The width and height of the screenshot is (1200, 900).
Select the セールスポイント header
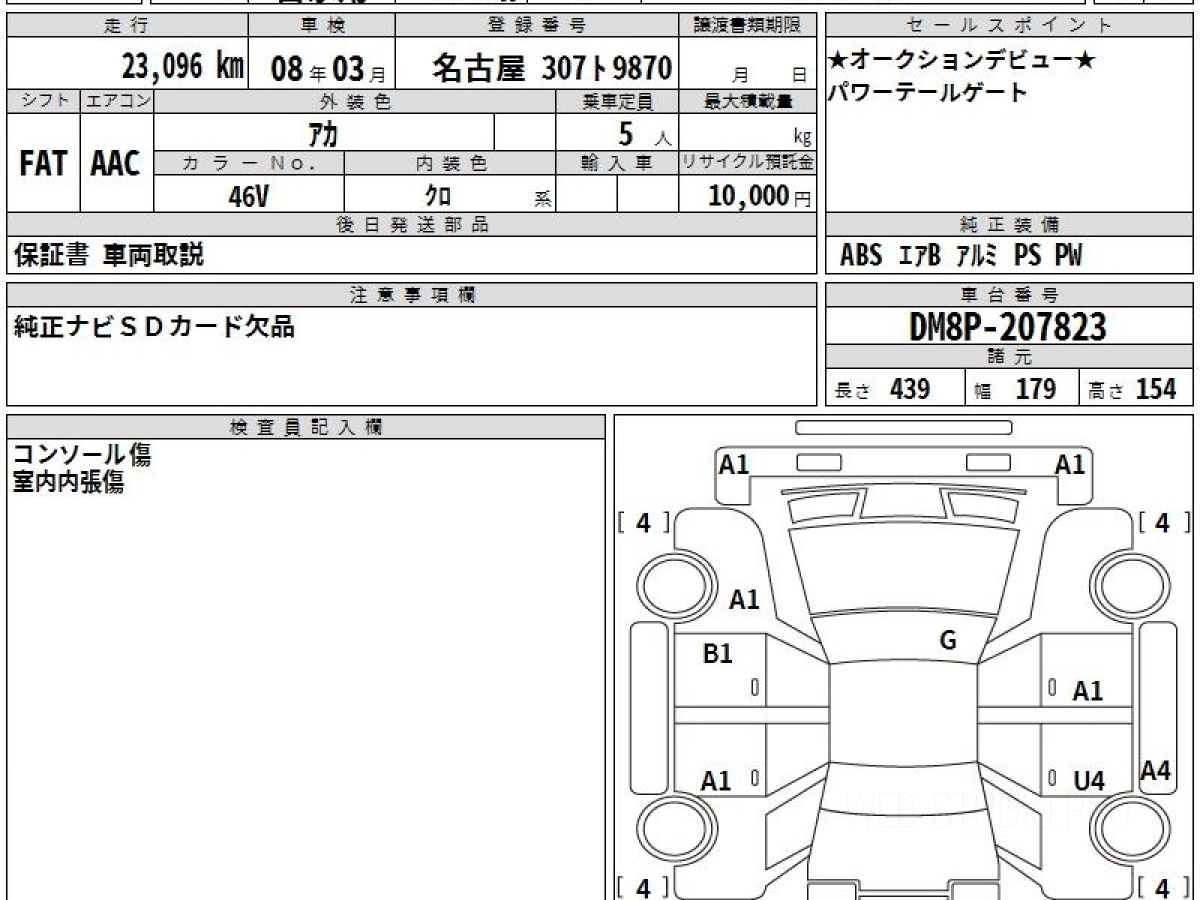1009,26
